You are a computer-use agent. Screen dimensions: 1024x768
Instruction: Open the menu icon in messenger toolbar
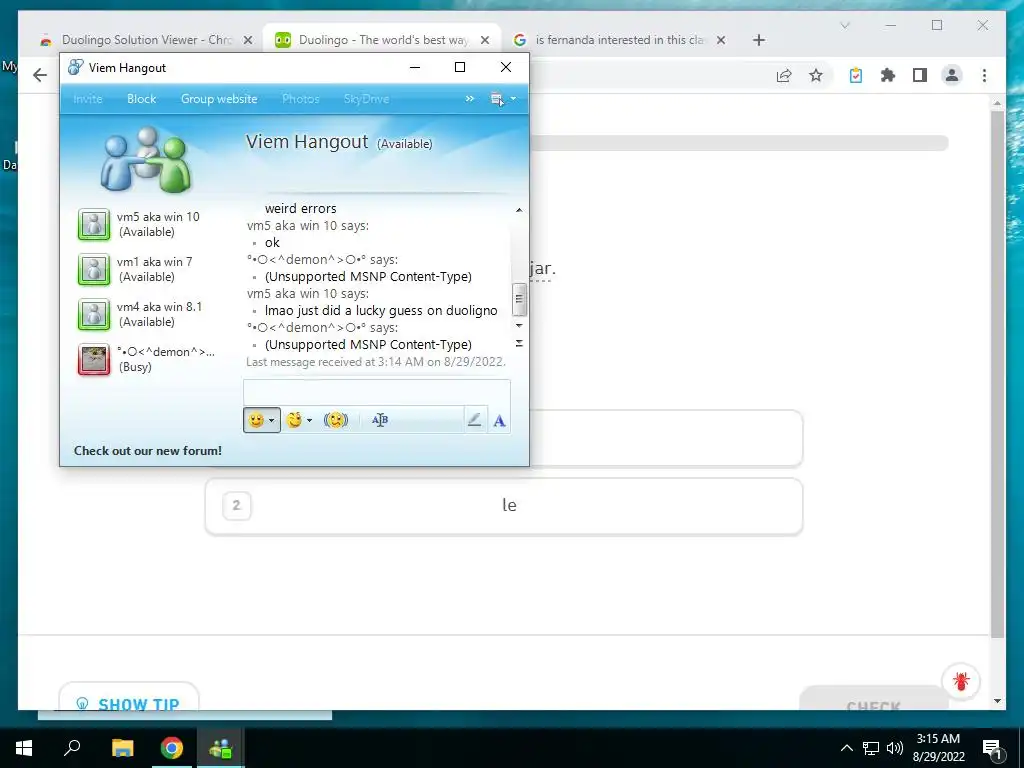click(497, 99)
